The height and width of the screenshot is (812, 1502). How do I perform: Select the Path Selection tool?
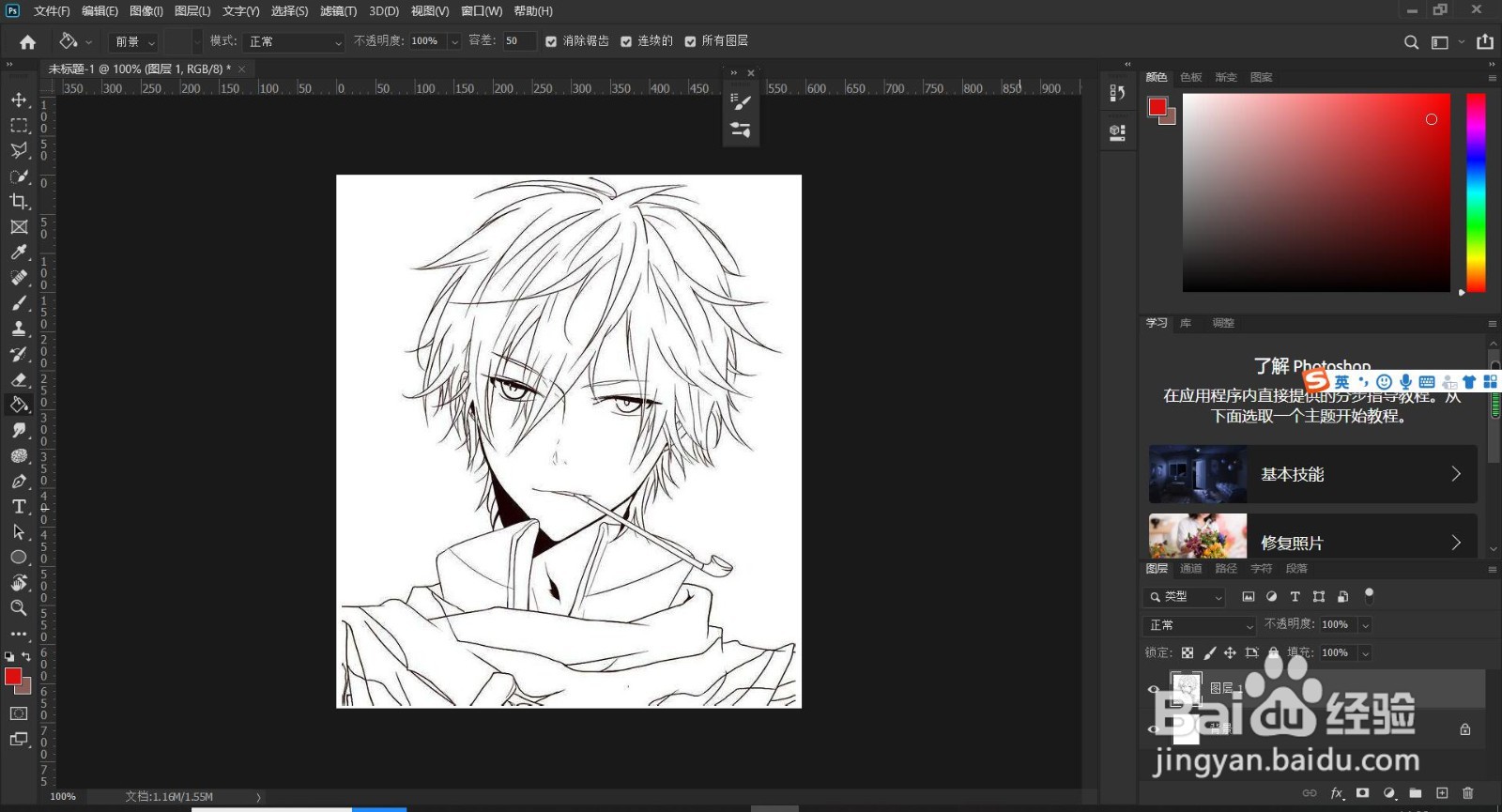click(19, 531)
